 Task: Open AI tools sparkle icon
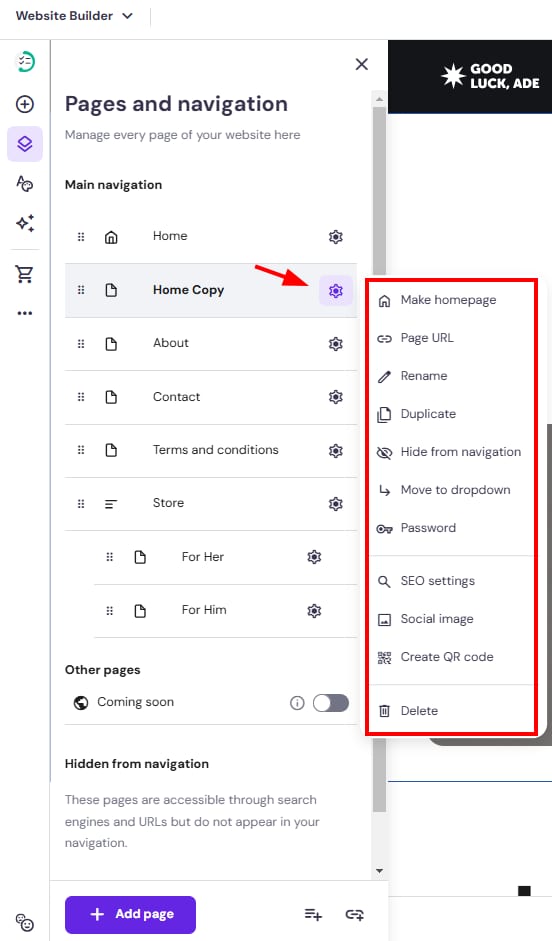(x=25, y=223)
